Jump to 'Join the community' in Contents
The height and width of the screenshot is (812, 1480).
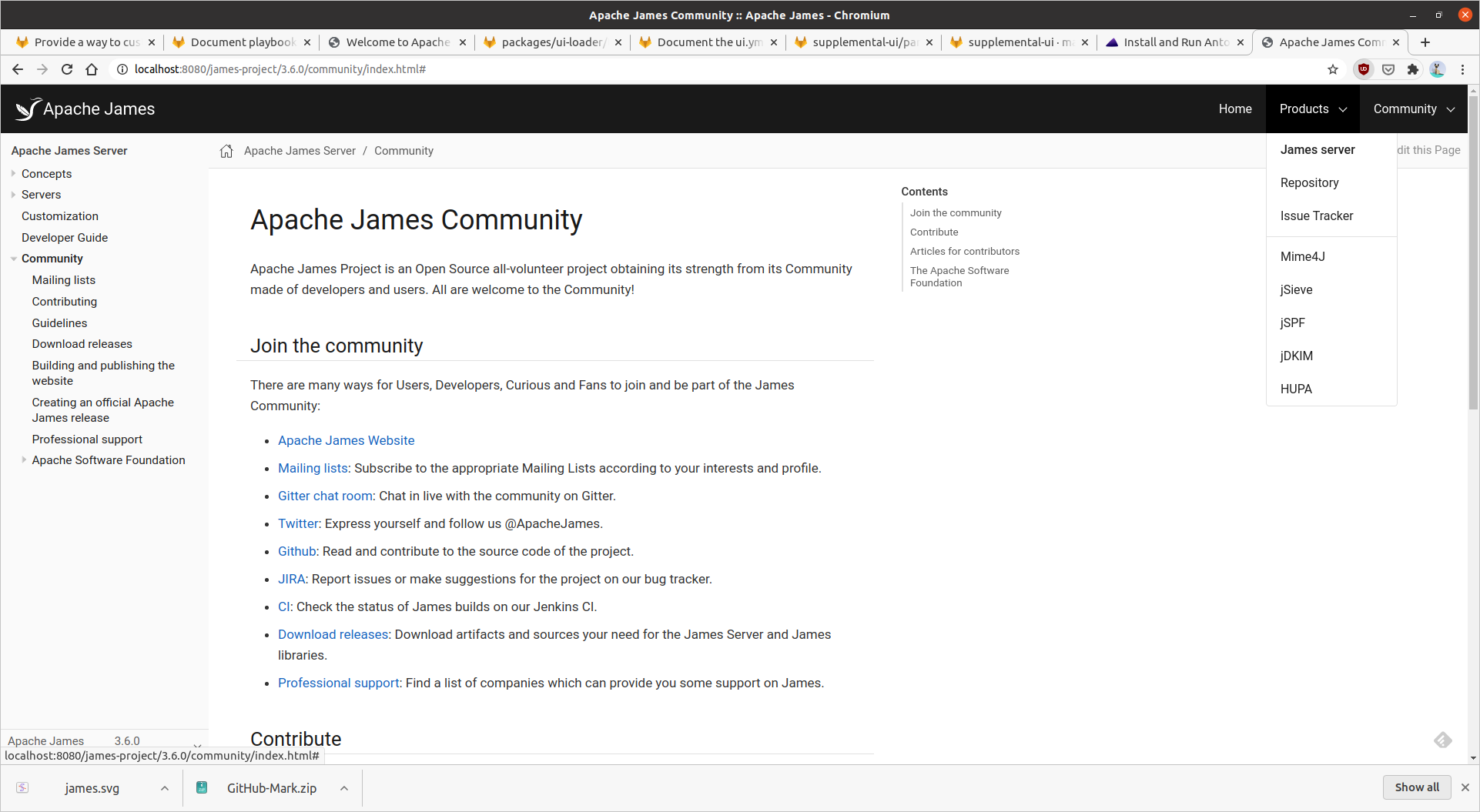click(x=956, y=213)
